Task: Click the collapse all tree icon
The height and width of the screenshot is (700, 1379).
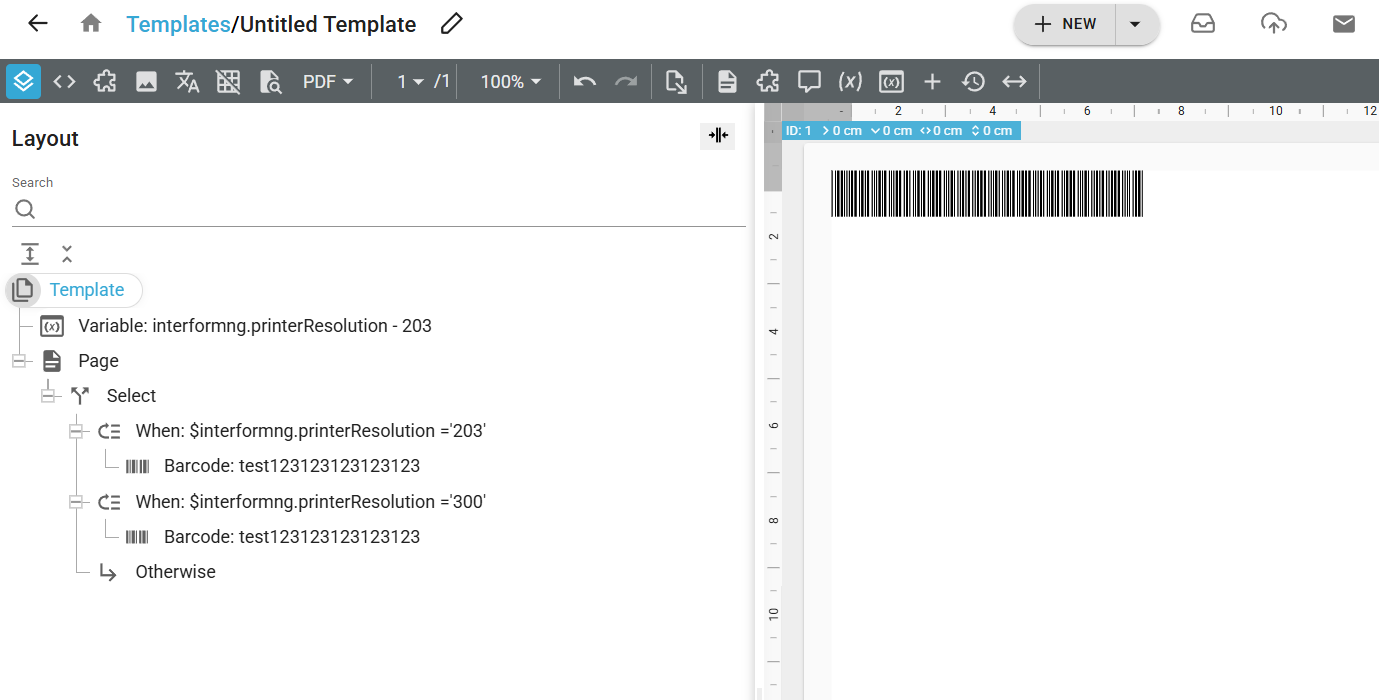Action: click(67, 254)
